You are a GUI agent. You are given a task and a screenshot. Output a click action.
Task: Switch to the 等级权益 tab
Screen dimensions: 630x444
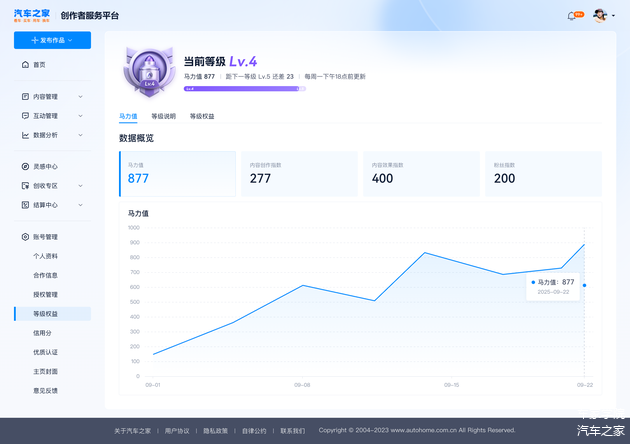tap(202, 116)
